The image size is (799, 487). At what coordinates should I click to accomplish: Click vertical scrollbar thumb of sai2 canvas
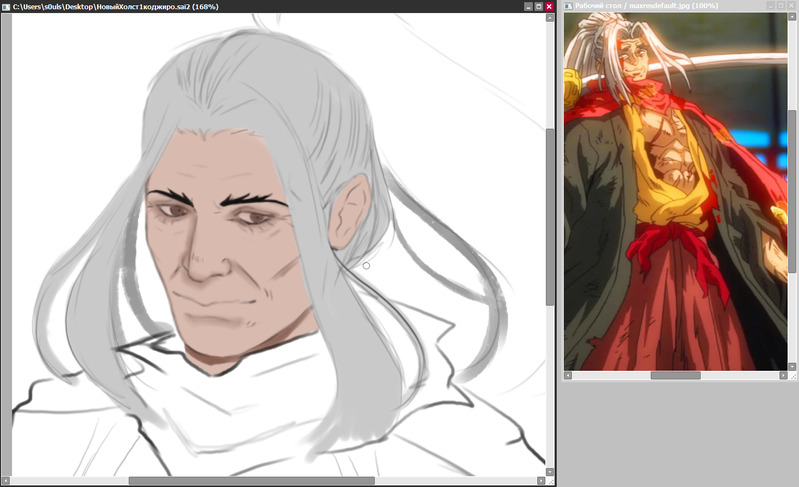[550, 217]
